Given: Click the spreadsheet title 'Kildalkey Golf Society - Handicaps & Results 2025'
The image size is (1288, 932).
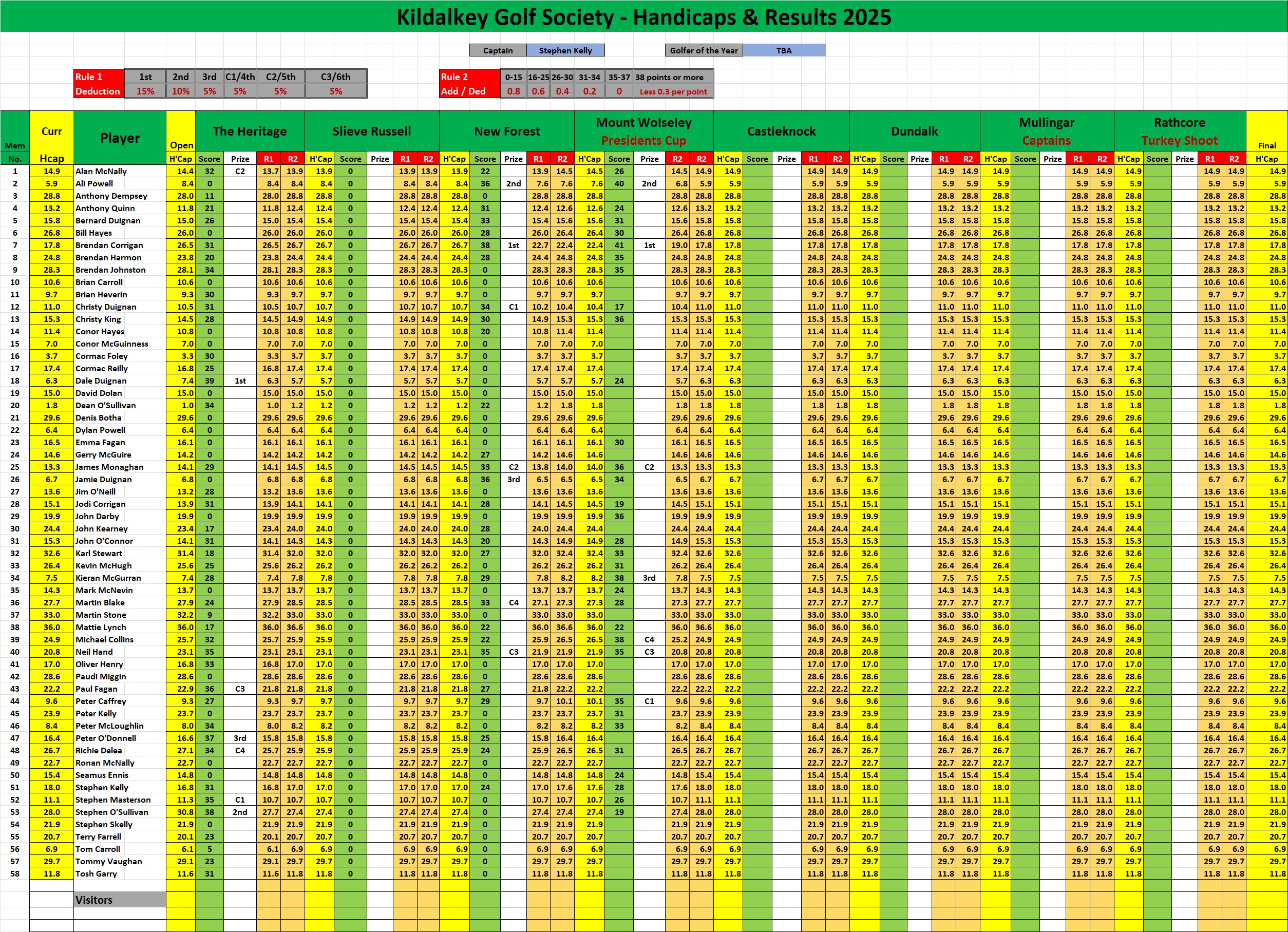Looking at the screenshot, I should 643,17.
